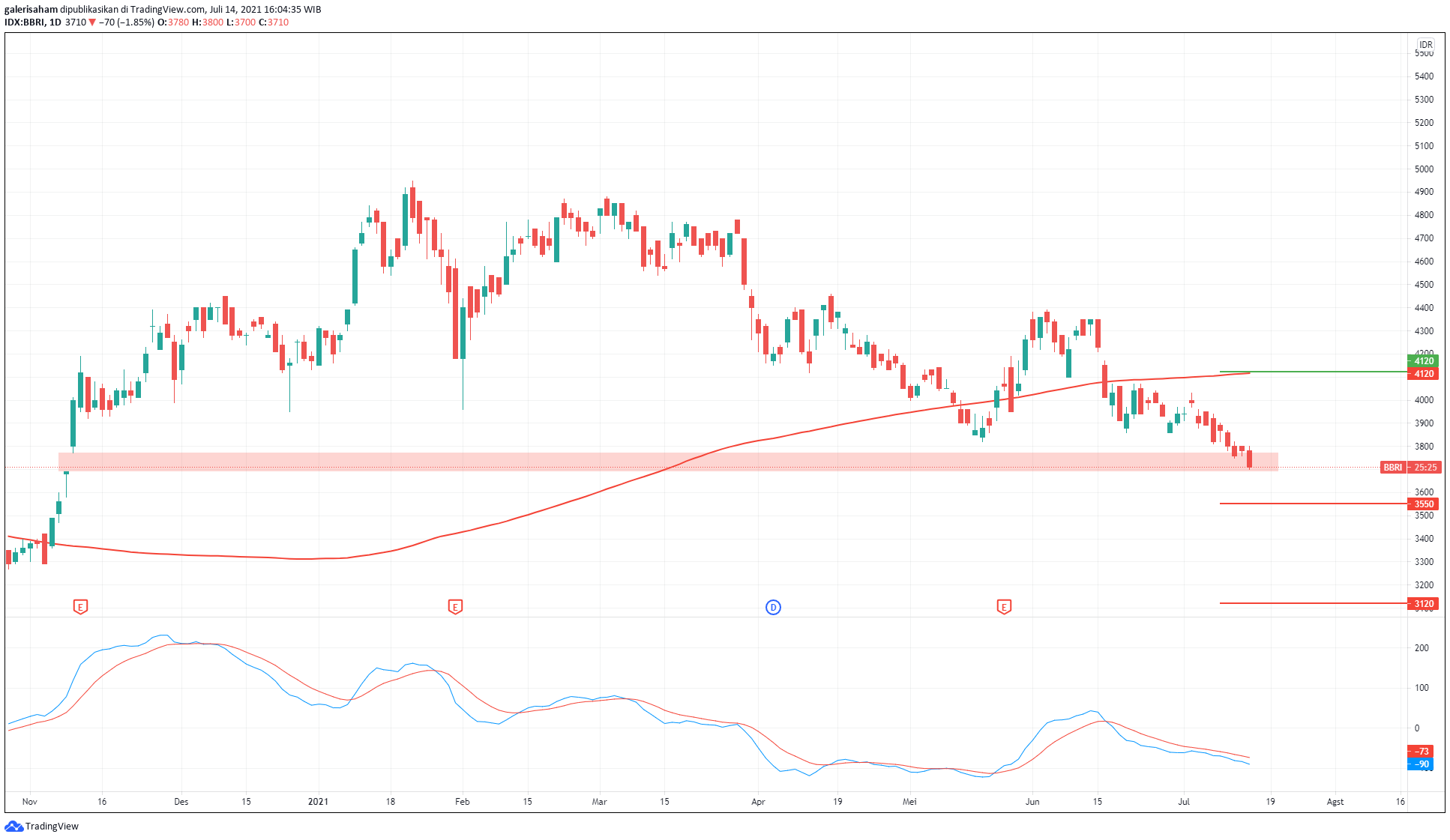Click the blue -90 indicator value label
Image resolution: width=1450 pixels, height=840 pixels.
tap(1422, 764)
